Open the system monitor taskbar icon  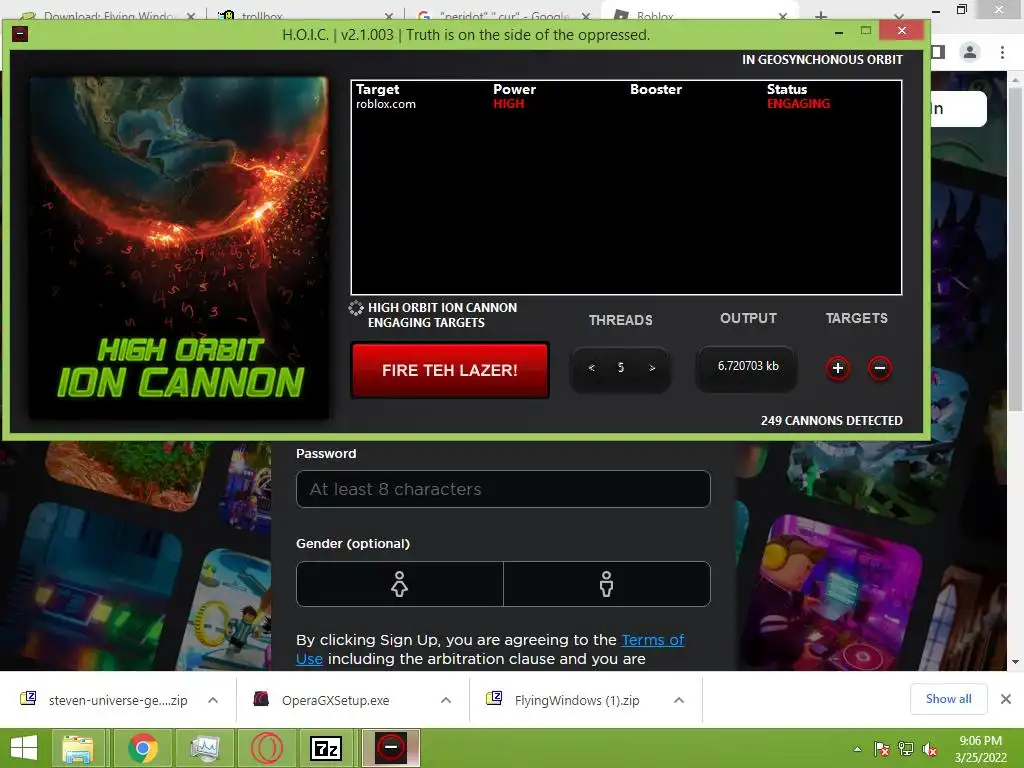(205, 748)
